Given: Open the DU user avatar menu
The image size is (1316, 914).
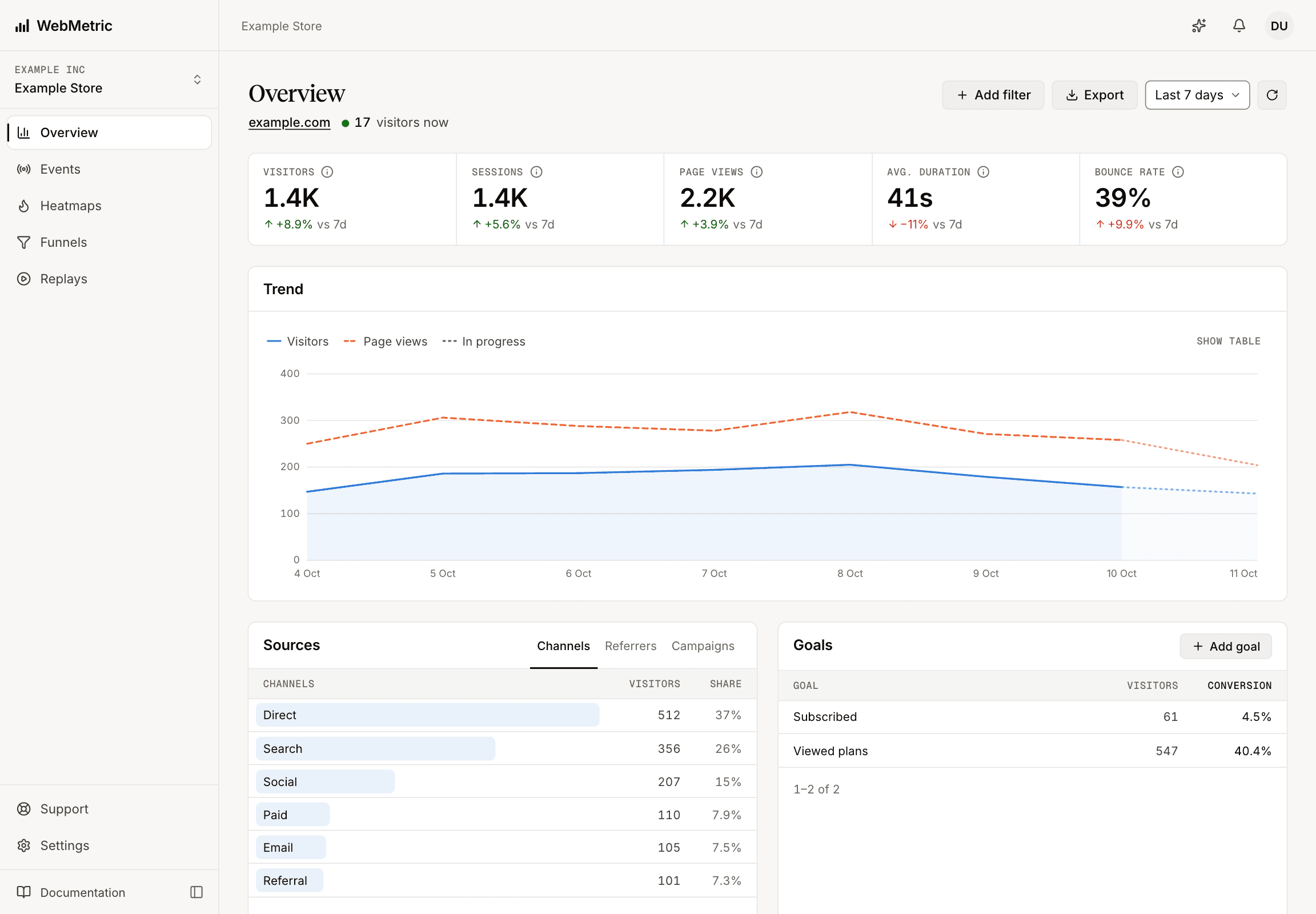Looking at the screenshot, I should [1279, 26].
